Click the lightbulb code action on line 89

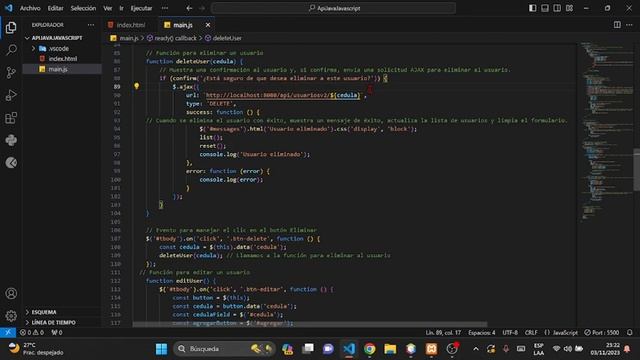click(136, 86)
